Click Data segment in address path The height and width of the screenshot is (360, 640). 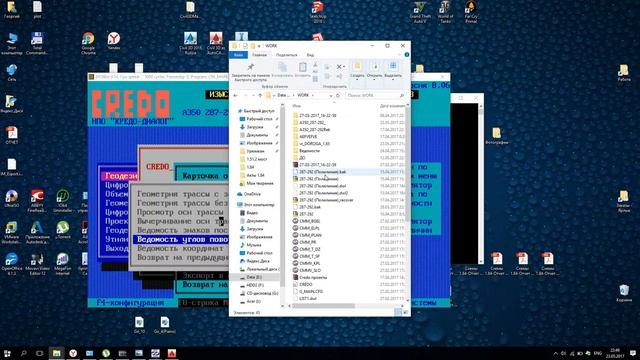point(282,96)
